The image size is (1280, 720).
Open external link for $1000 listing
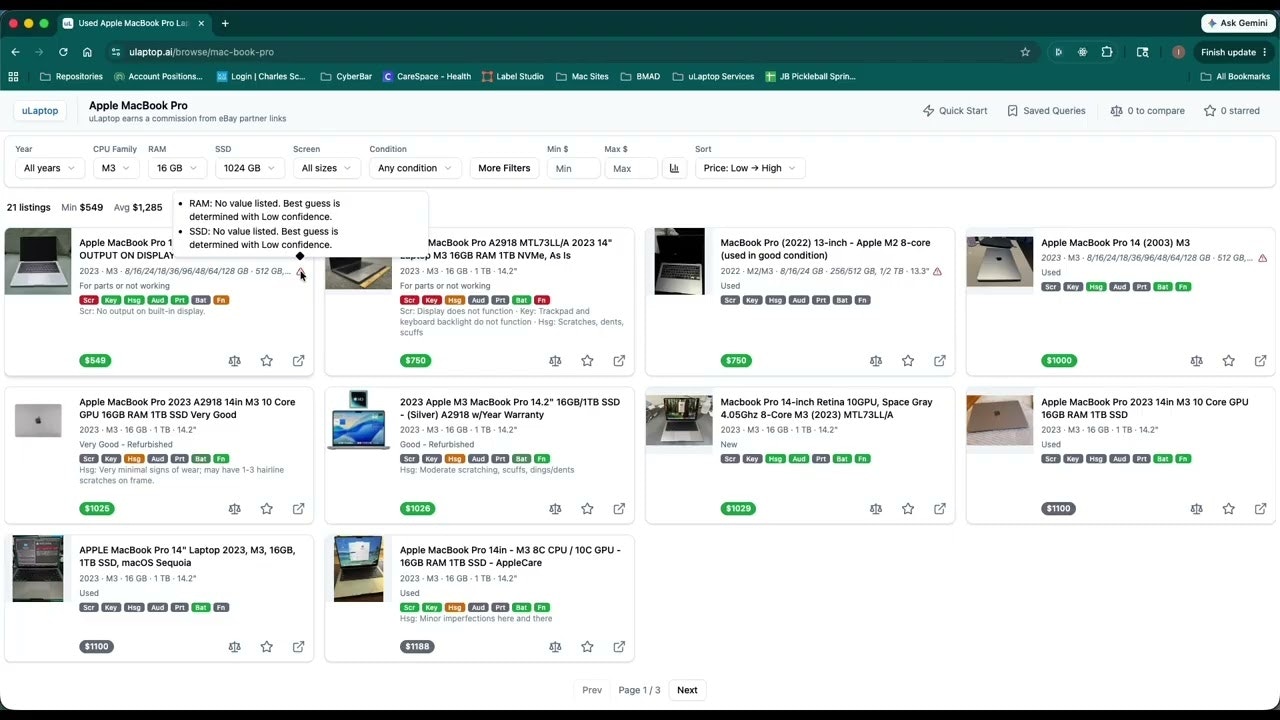click(1261, 361)
